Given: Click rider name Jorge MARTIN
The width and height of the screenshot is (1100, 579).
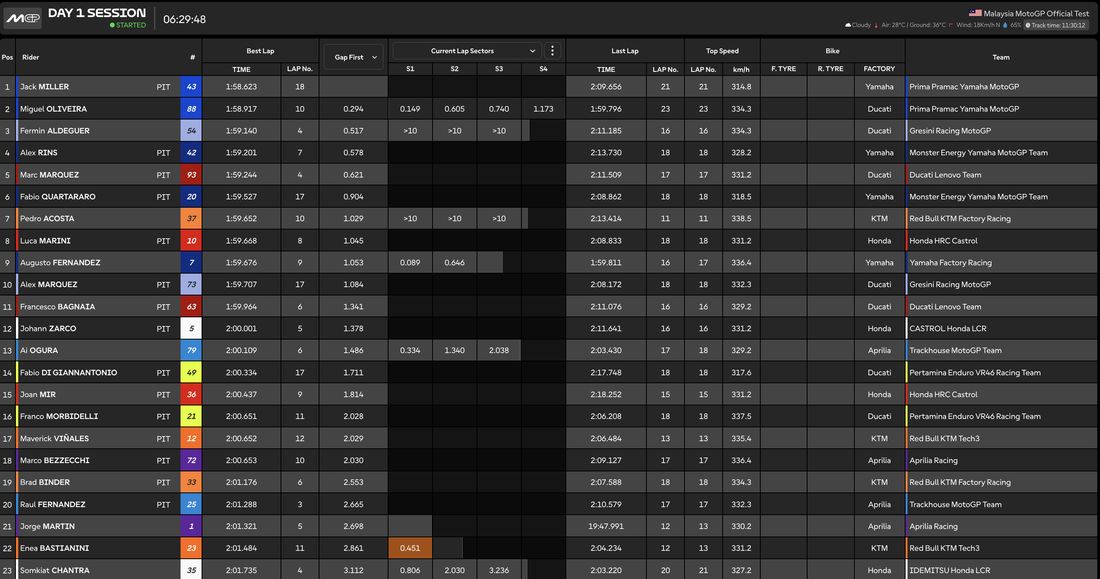Looking at the screenshot, I should pyautogui.click(x=47, y=526).
